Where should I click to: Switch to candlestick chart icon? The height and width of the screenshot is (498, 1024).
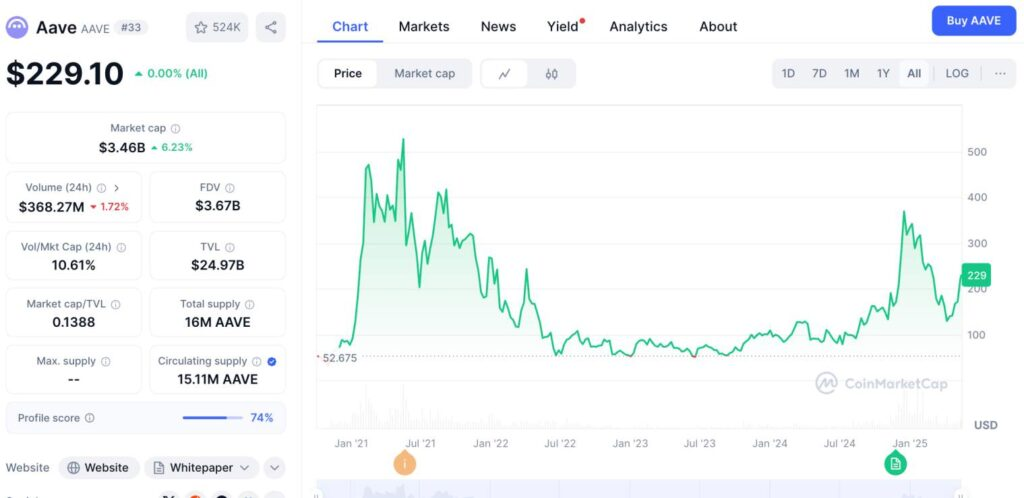[x=551, y=74]
